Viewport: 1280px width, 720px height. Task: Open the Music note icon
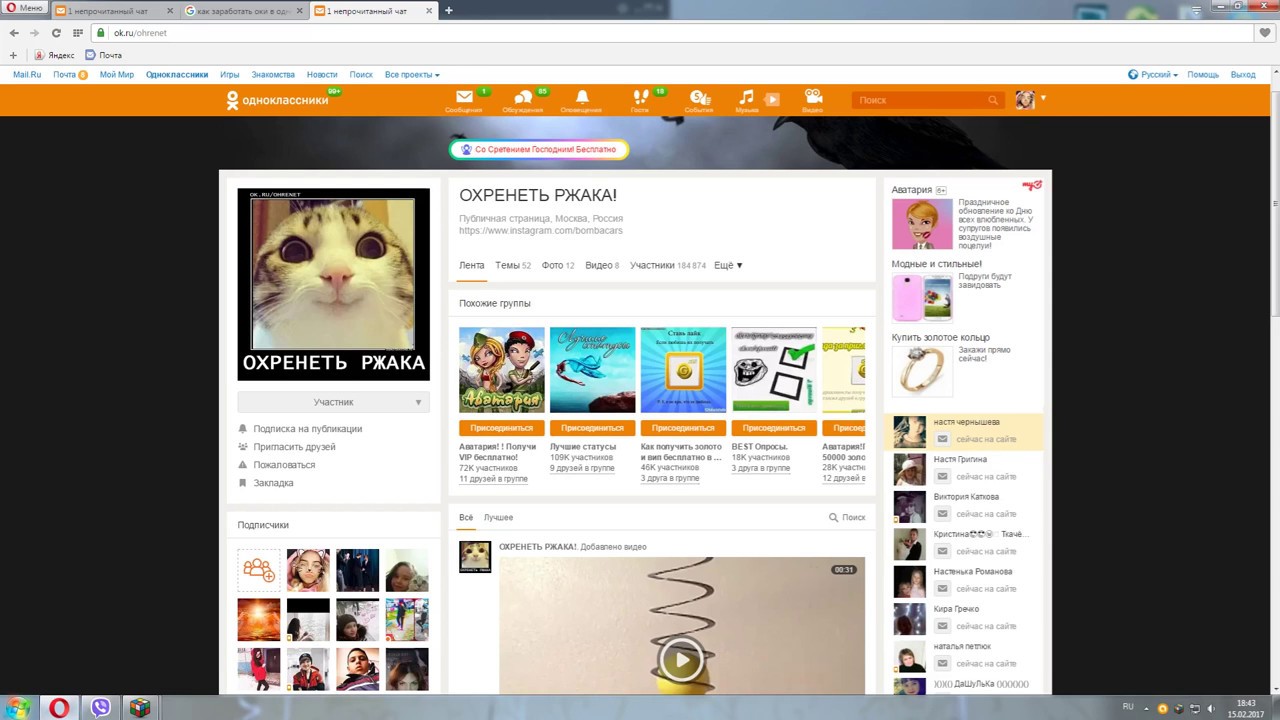(x=746, y=98)
